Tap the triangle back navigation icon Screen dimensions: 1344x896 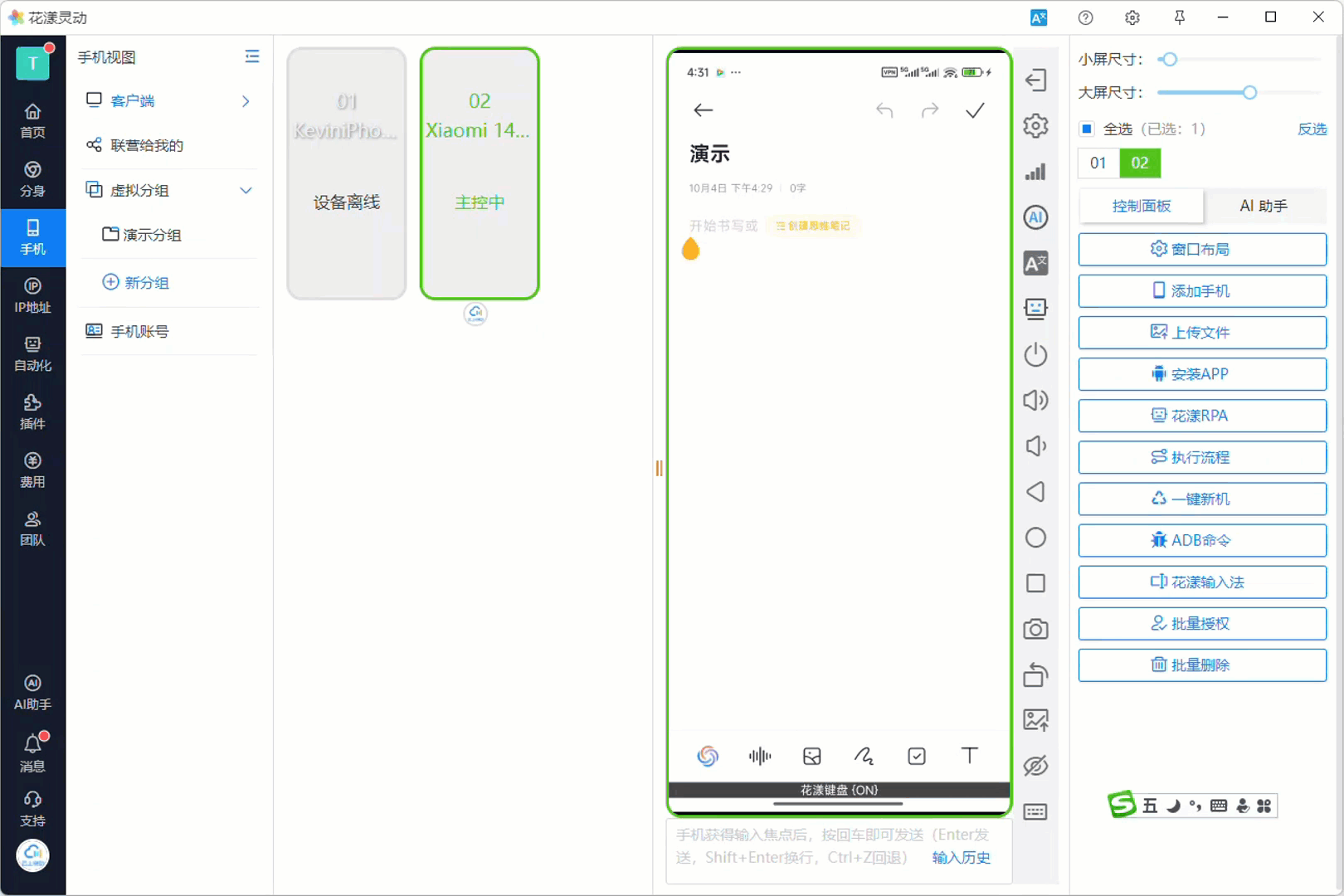(x=1035, y=492)
